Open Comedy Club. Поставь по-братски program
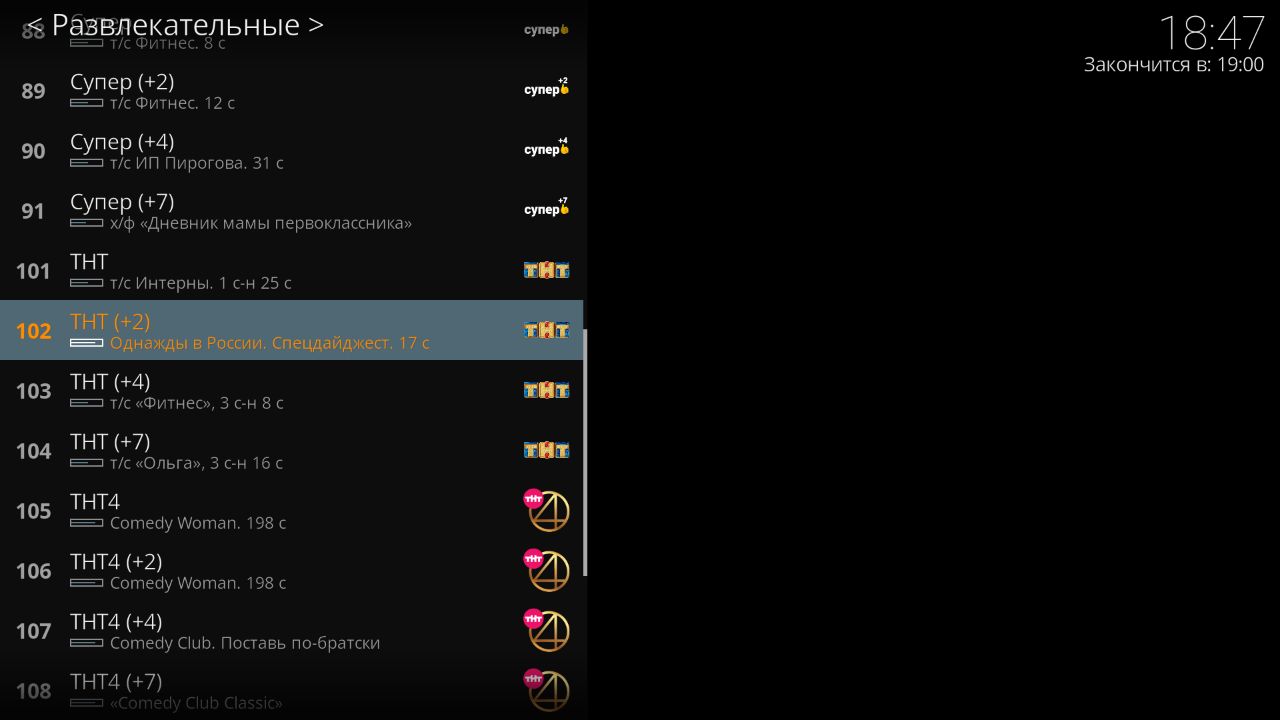 click(x=245, y=643)
